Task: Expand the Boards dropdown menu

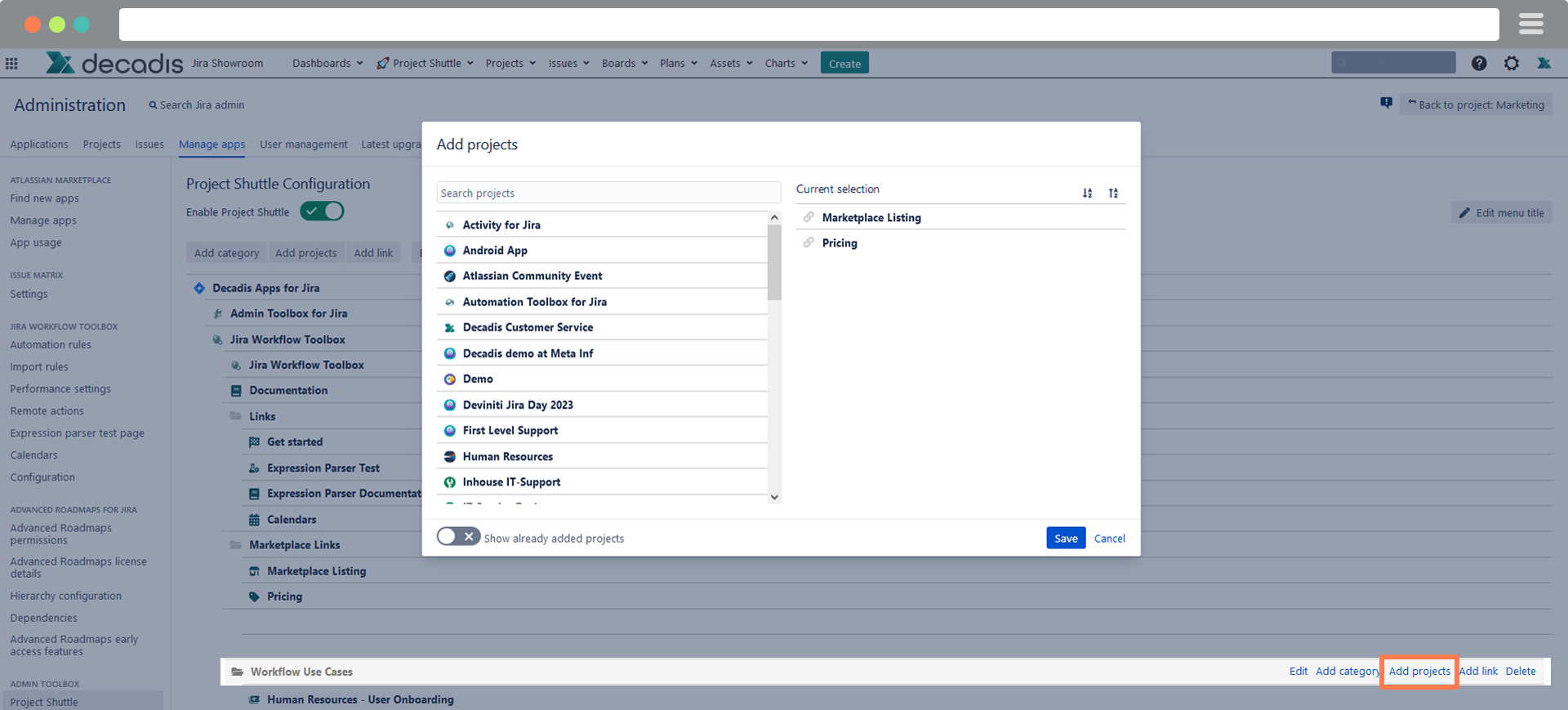Action: (624, 63)
